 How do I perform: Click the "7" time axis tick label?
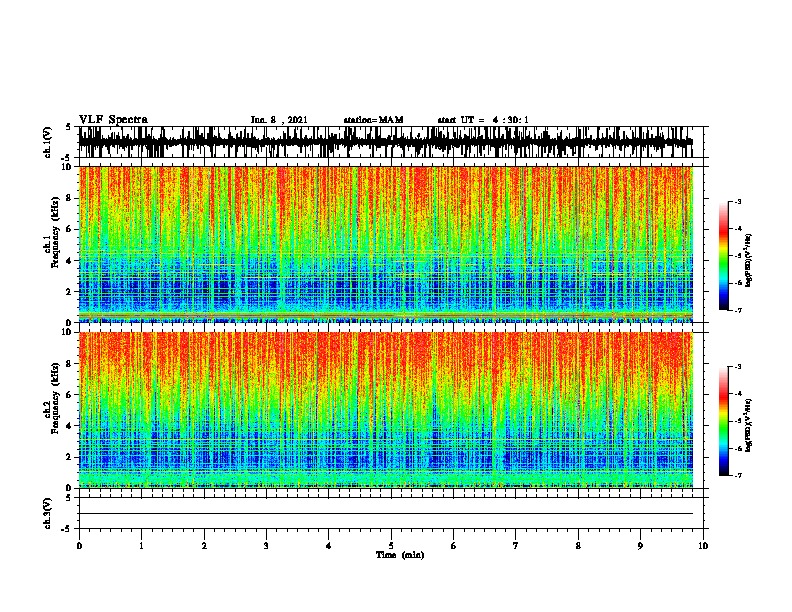[x=516, y=545]
